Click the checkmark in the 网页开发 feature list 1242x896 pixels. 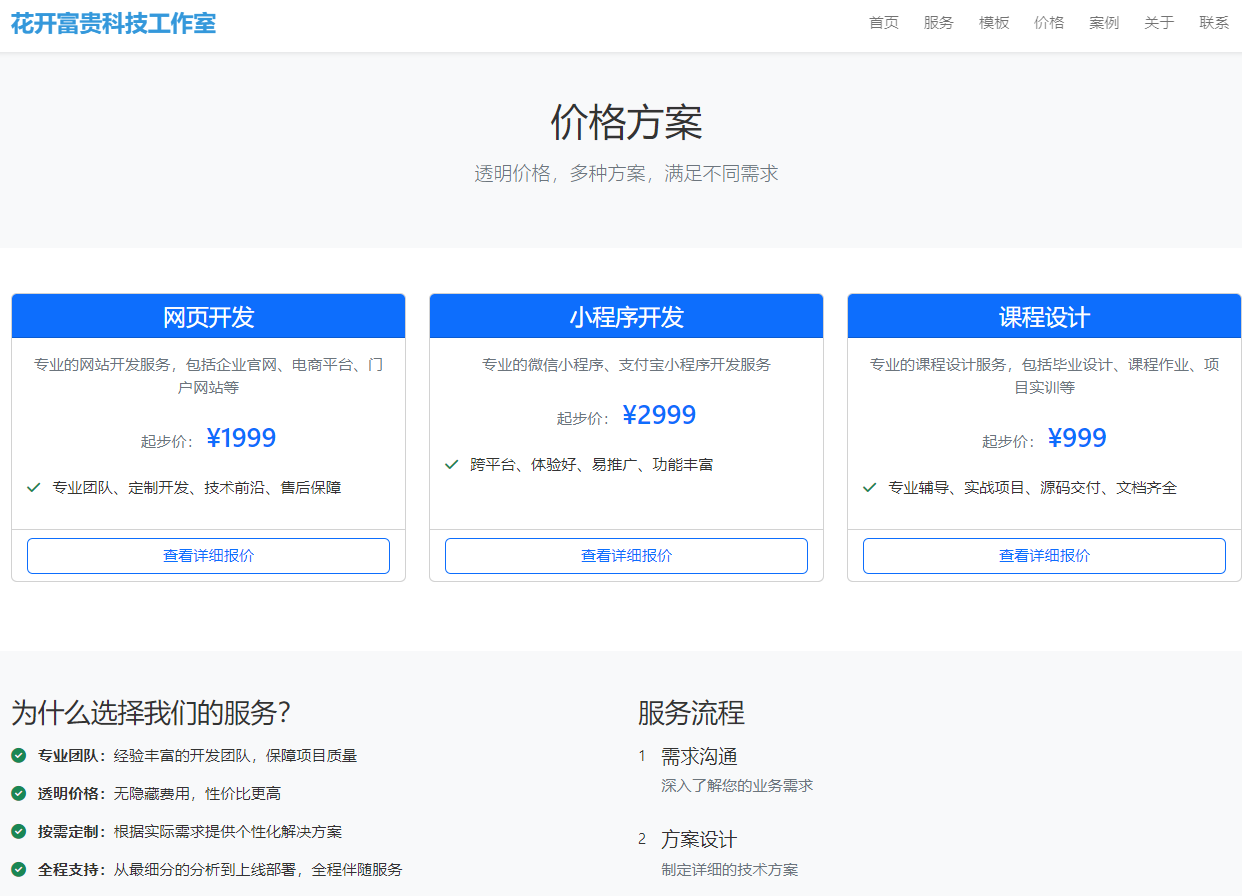pos(31,487)
